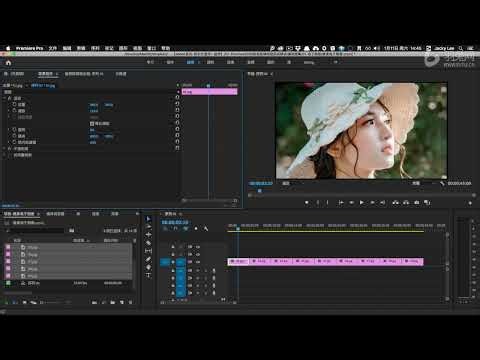The image size is (480, 360).
Task: Select the Selection arrow tool
Action: click(x=149, y=219)
